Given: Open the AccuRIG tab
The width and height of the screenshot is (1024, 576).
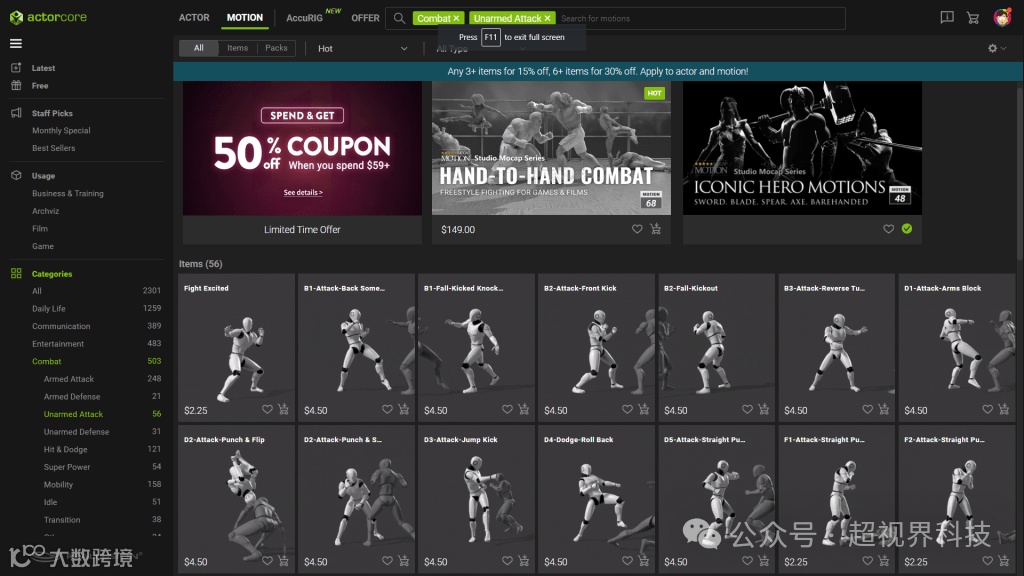Looking at the screenshot, I should tap(304, 18).
